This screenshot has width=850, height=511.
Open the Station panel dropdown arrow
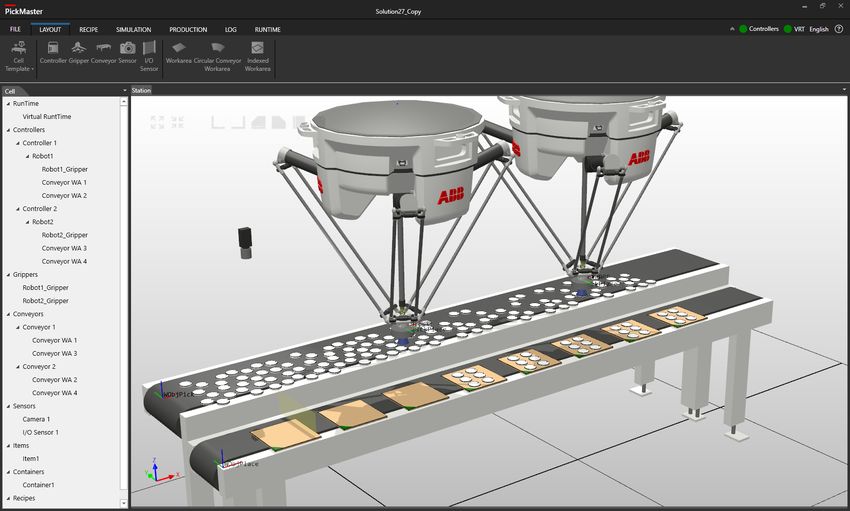844,90
